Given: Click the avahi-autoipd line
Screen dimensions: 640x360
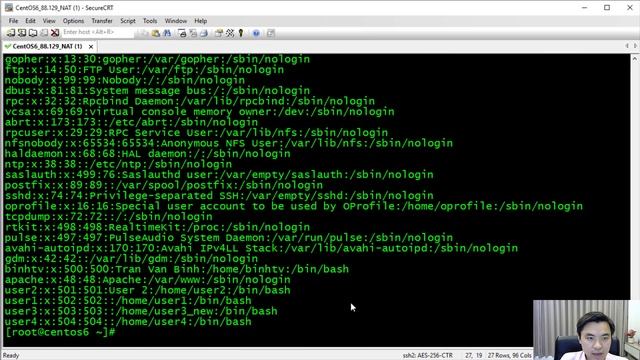Looking at the screenshot, I should coord(261,248).
